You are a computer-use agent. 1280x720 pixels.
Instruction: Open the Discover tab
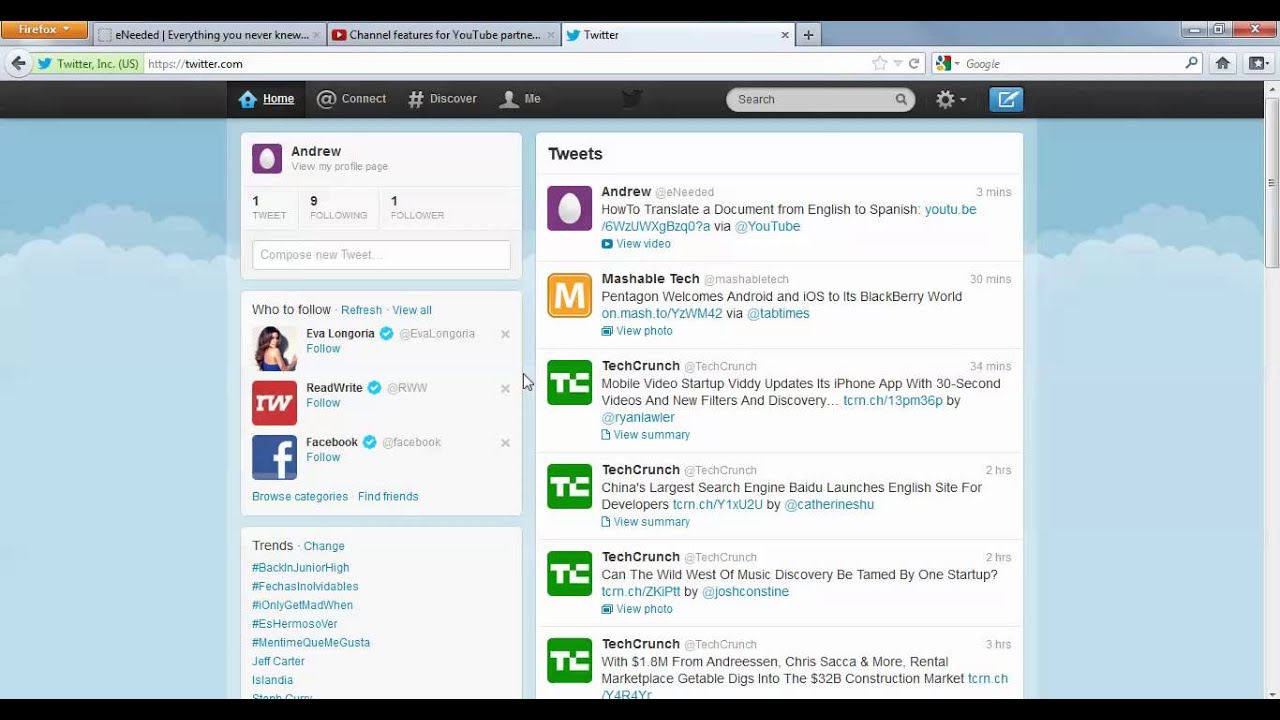[442, 99]
